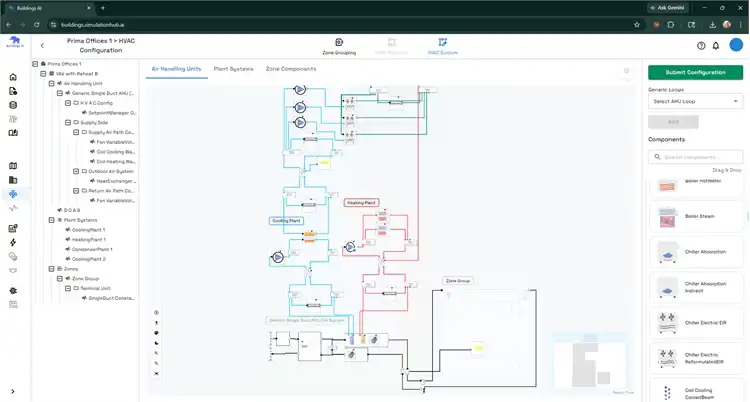The height and width of the screenshot is (402, 750).
Task: Click the Cooling Plant label on the diagram
Action: click(x=286, y=221)
